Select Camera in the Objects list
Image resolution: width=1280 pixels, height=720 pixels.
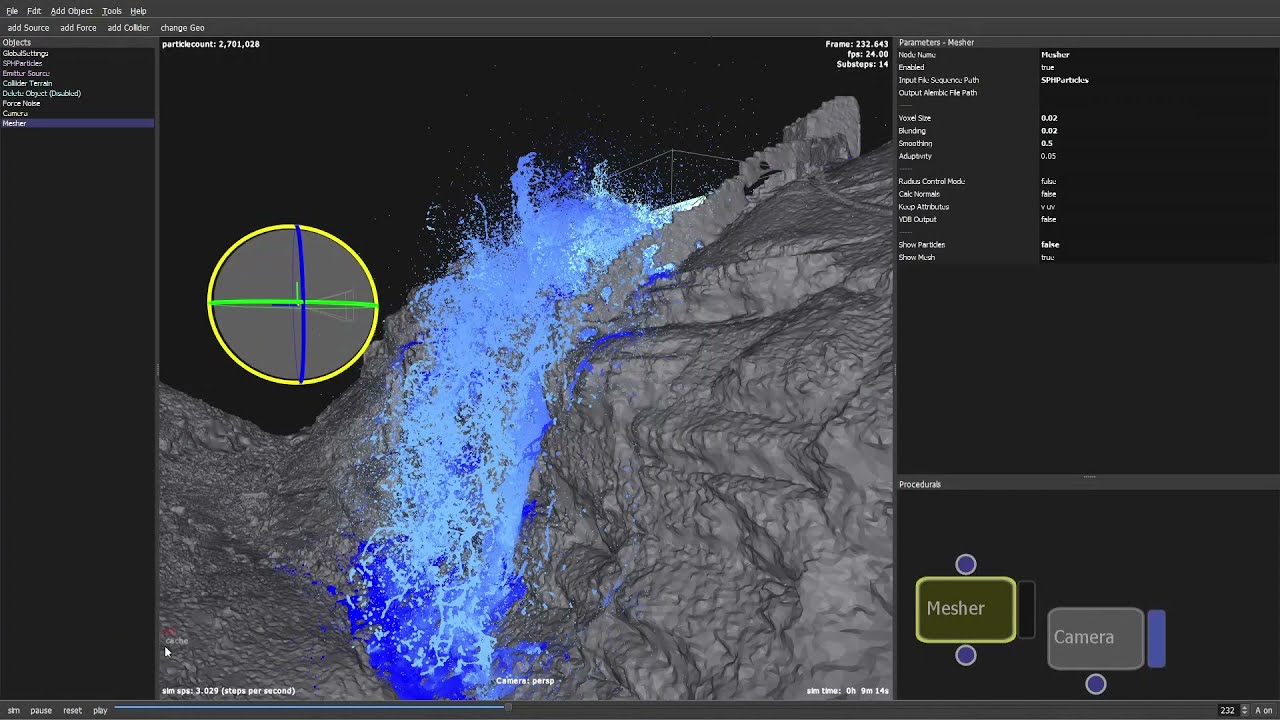[x=77, y=113]
